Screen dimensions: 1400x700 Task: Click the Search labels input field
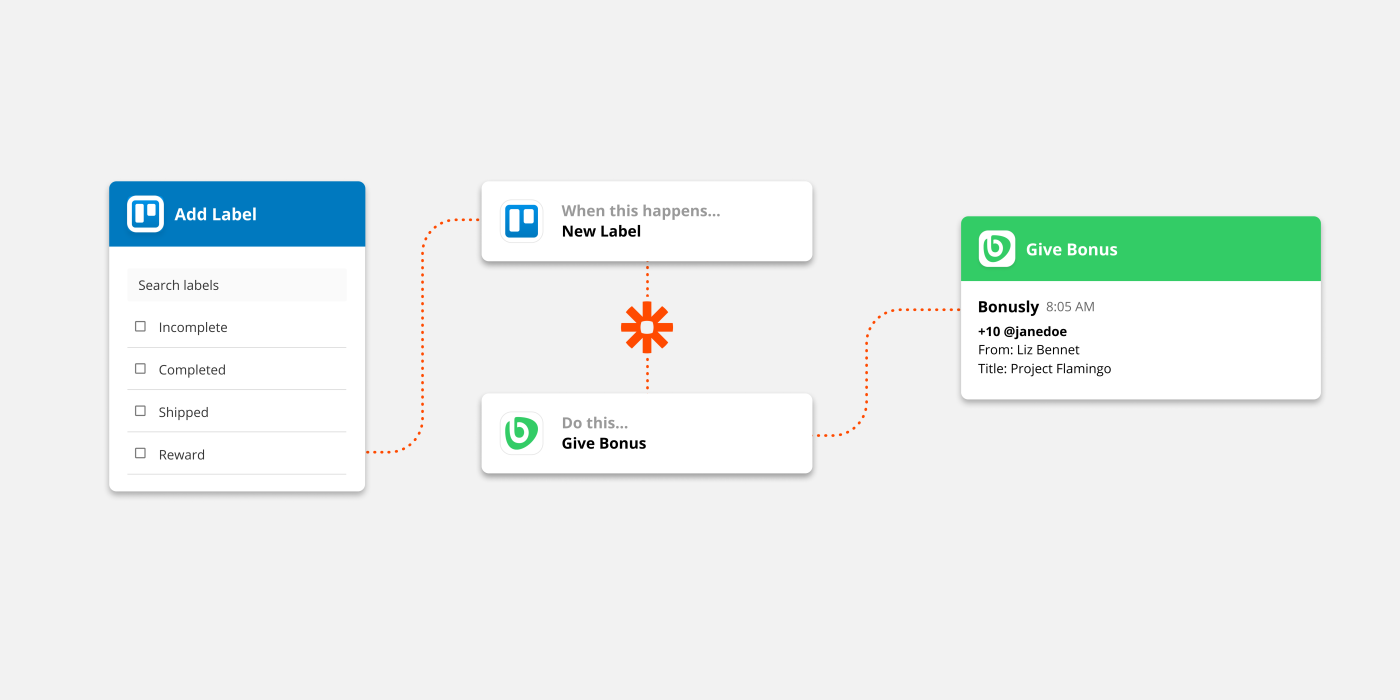click(237, 285)
